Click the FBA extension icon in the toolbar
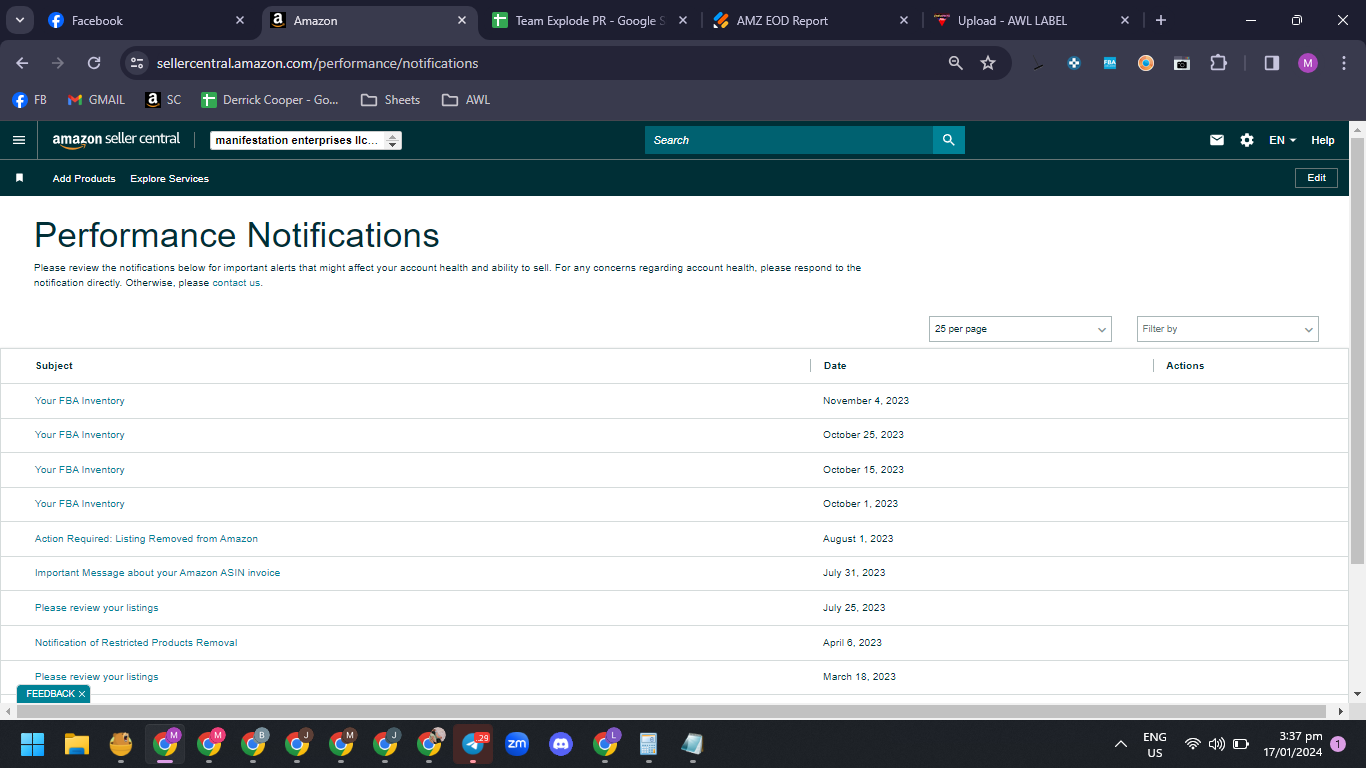 (1110, 63)
